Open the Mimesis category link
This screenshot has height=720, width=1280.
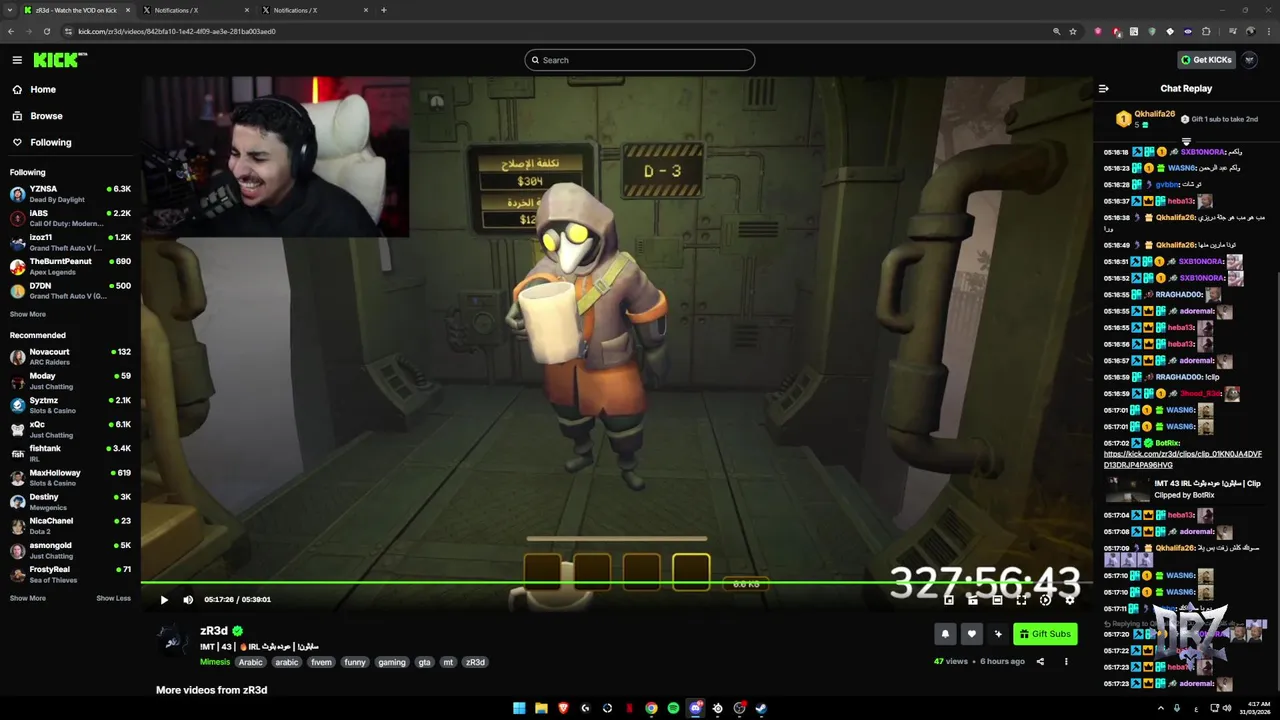tap(215, 662)
